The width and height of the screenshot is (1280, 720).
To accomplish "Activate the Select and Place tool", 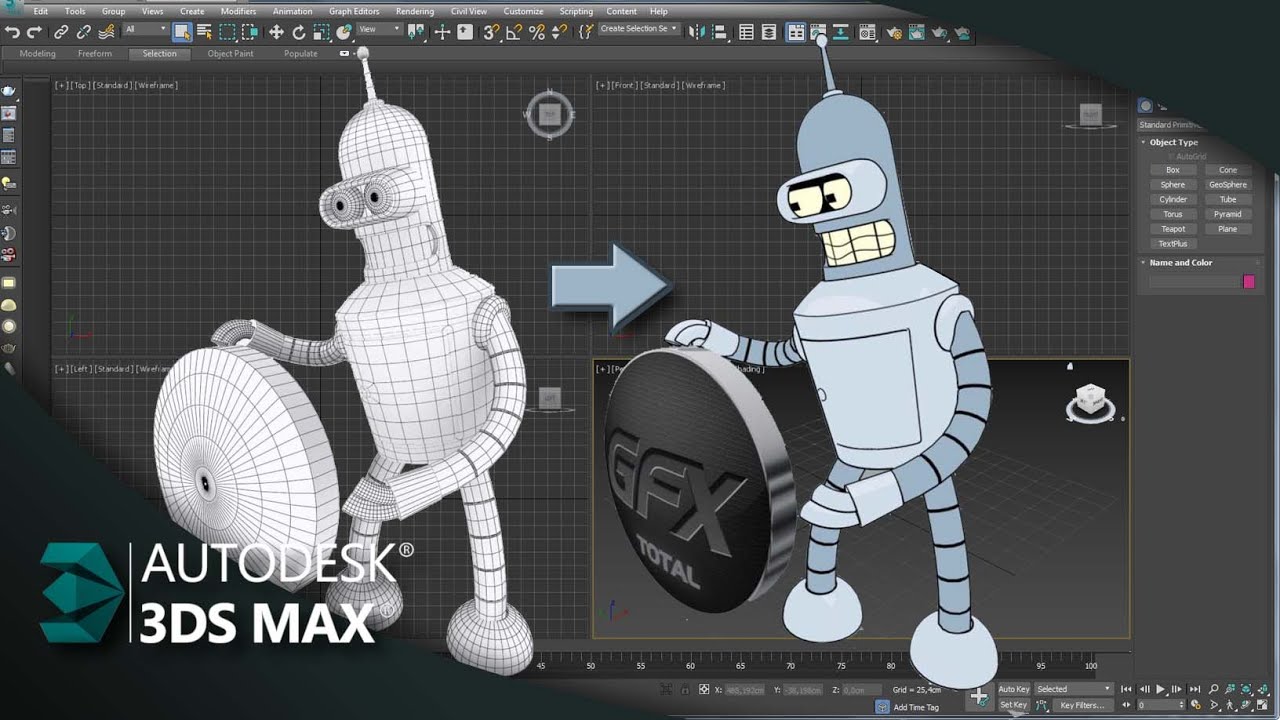I will (x=344, y=32).
